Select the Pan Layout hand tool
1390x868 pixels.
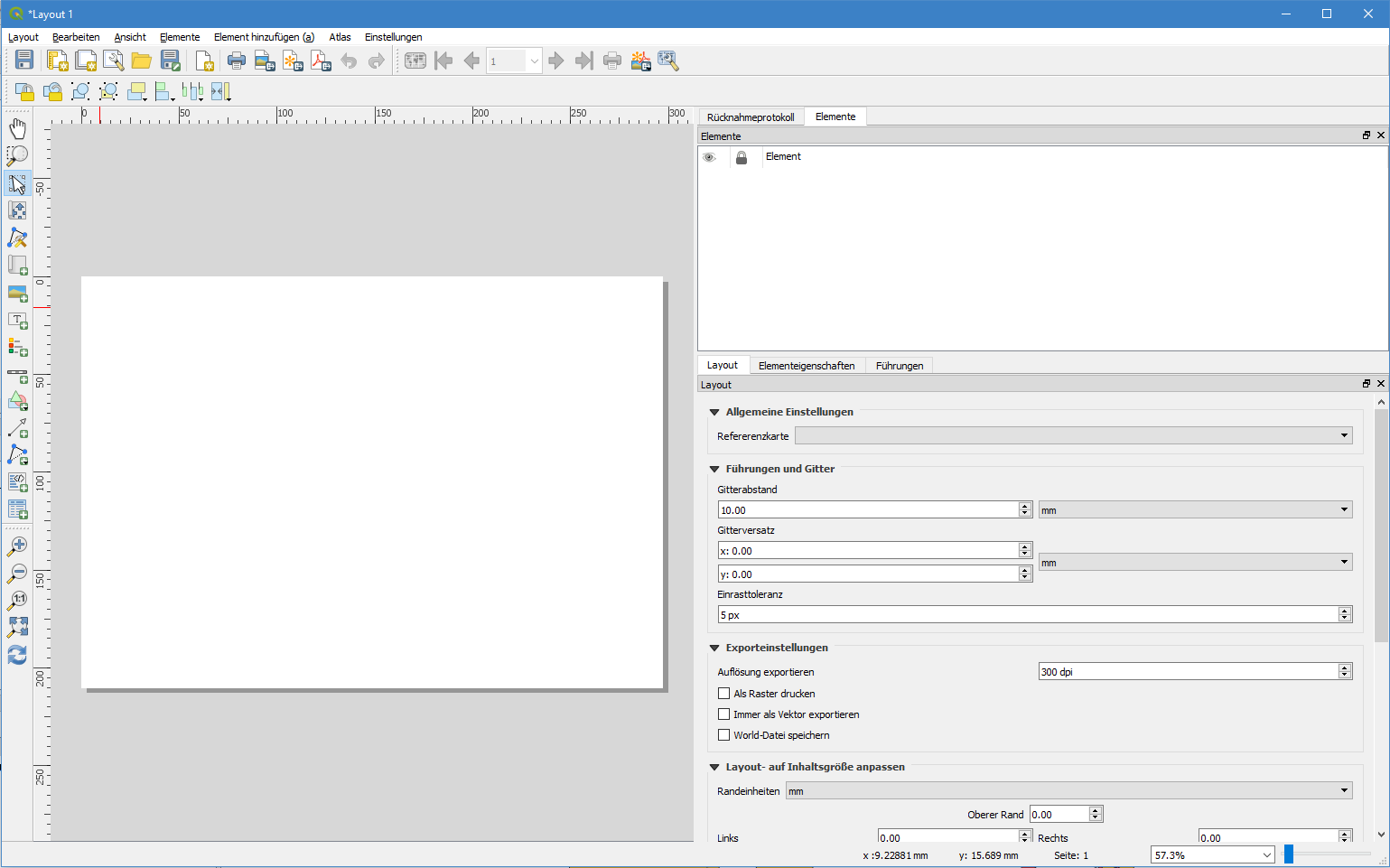[x=17, y=128]
